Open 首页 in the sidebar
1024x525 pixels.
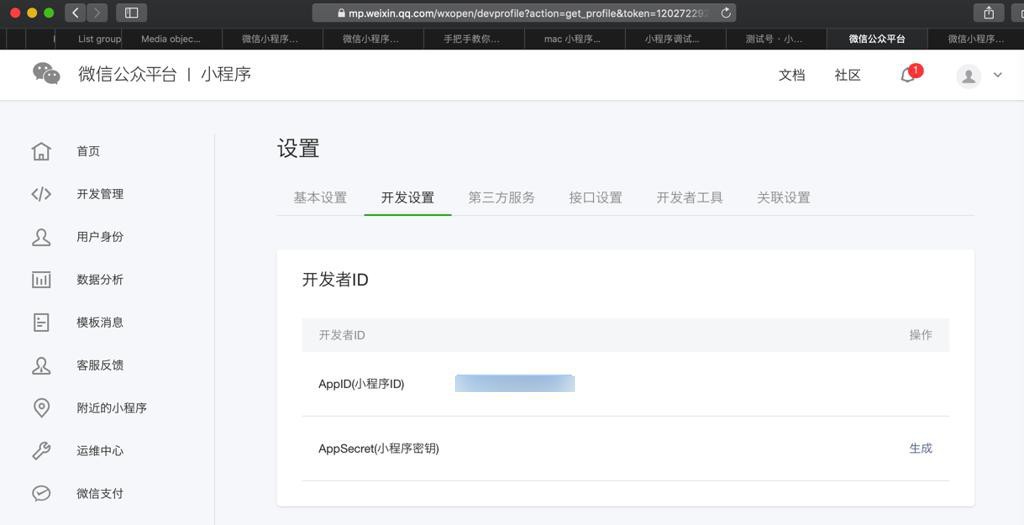point(88,151)
